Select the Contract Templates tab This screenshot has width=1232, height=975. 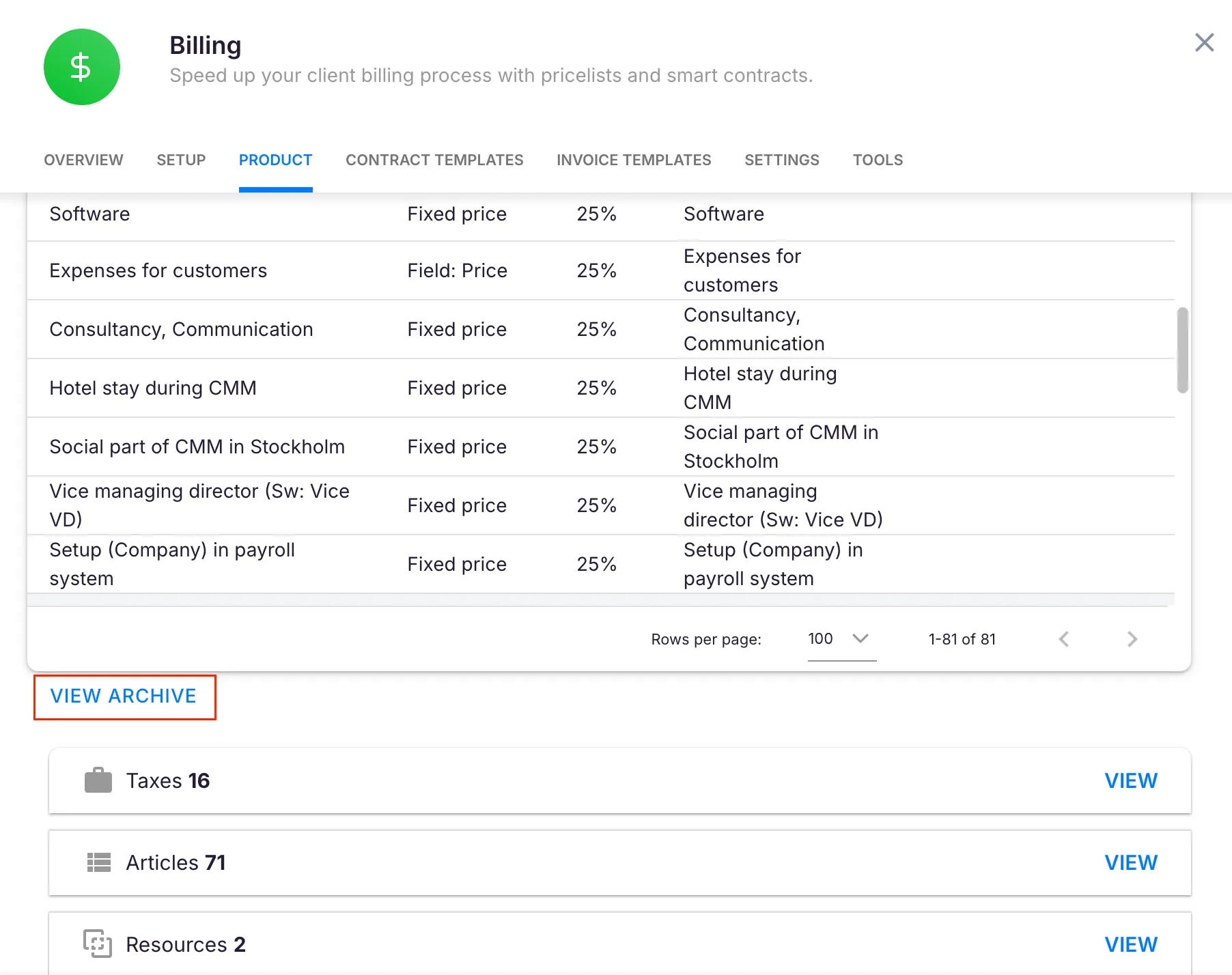tap(434, 160)
